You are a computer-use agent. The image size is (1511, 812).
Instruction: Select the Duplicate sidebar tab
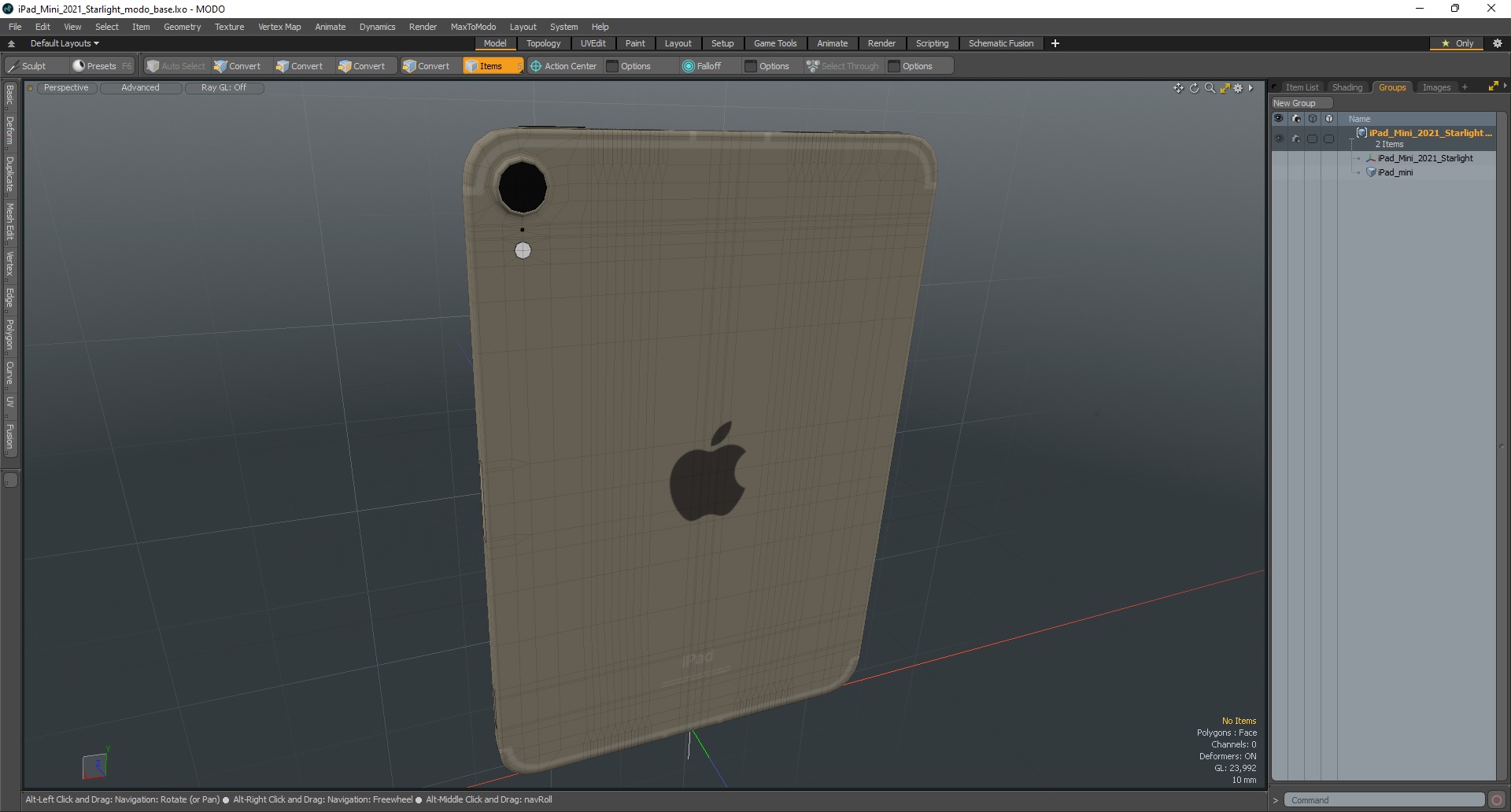(10, 175)
